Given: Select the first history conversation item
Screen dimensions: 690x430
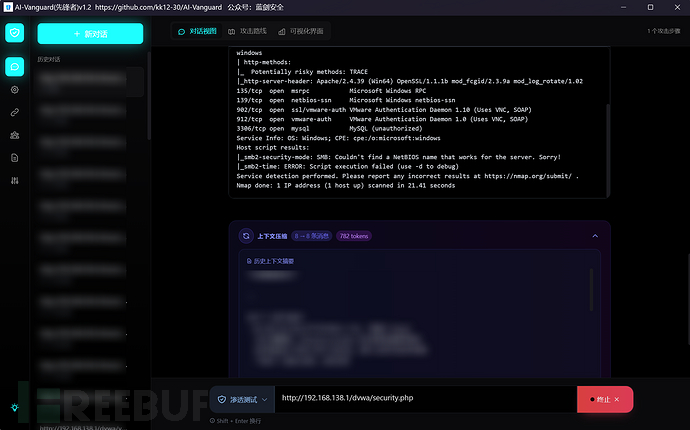Looking at the screenshot, I should pyautogui.click(x=90, y=82).
